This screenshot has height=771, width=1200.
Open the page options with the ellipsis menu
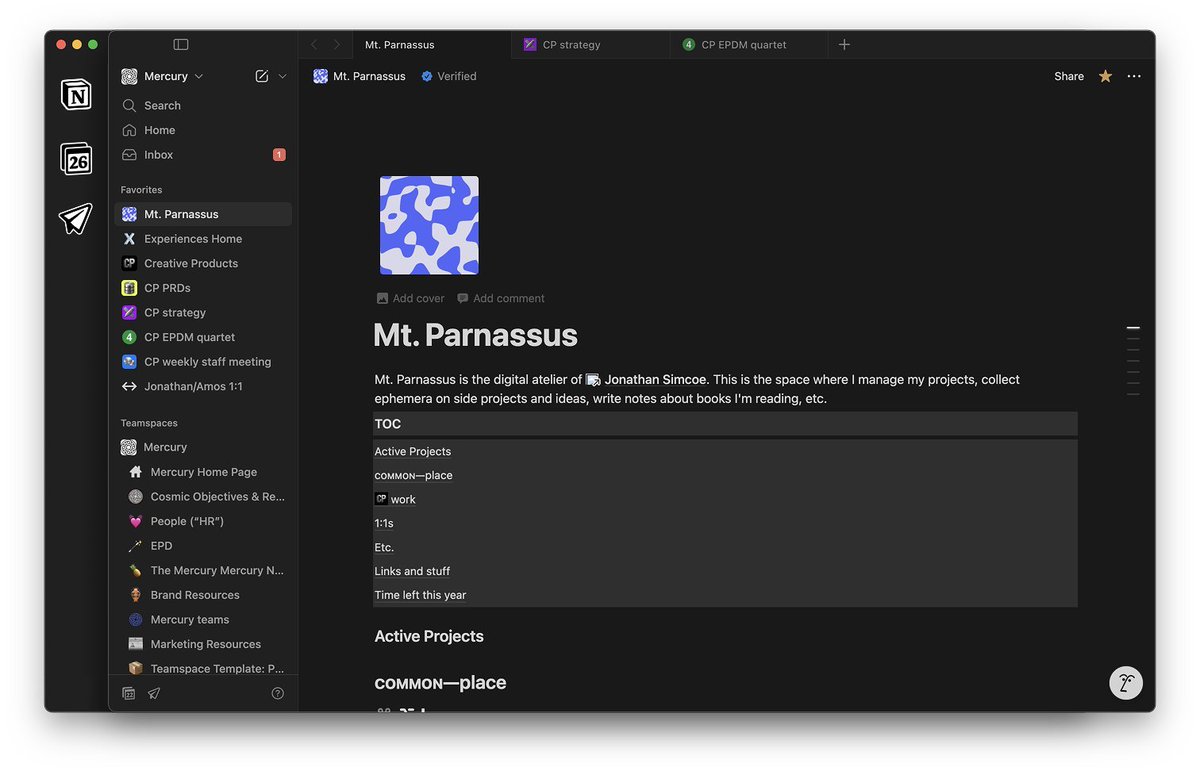[1133, 76]
